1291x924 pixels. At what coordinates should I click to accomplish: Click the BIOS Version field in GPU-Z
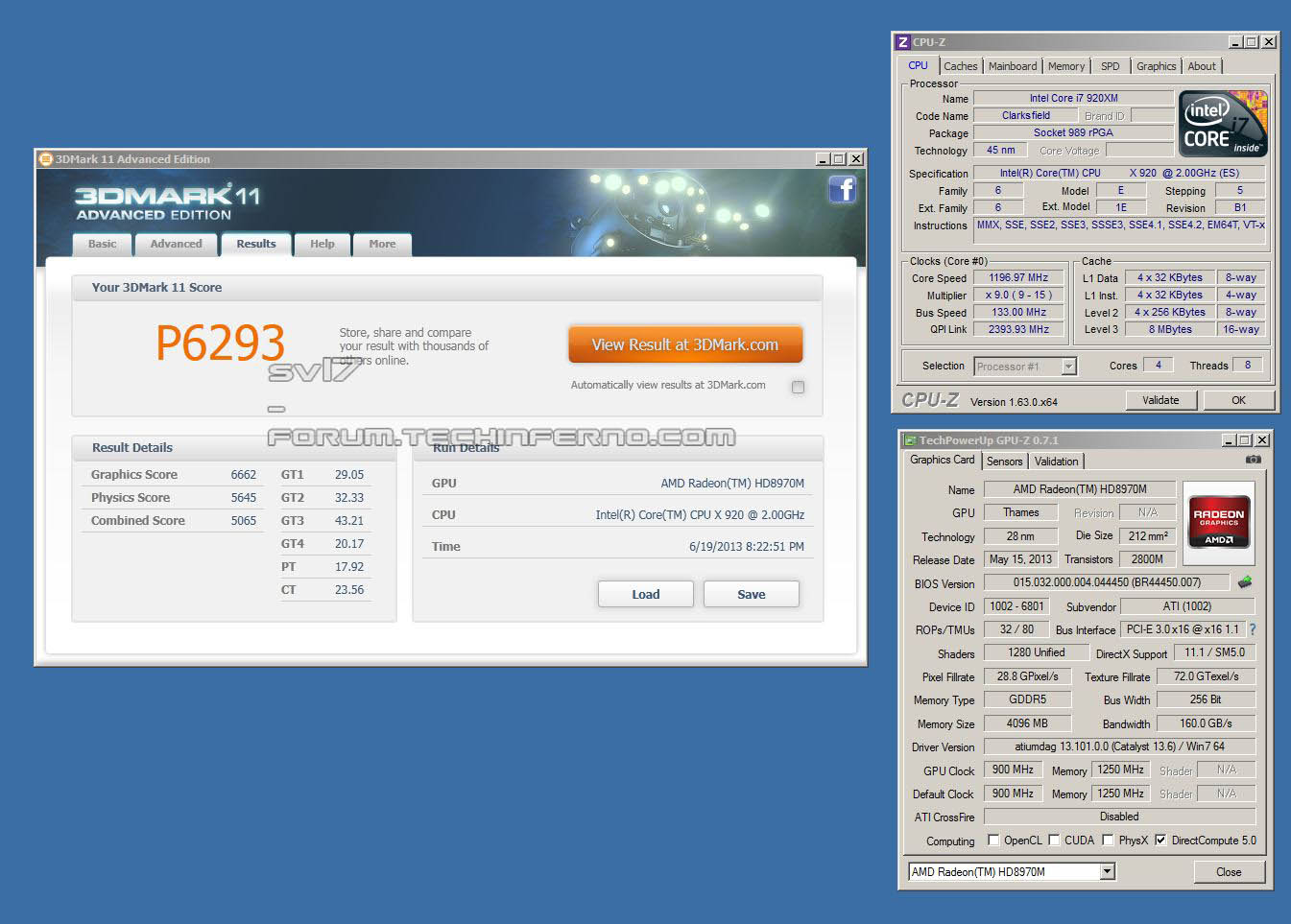pos(1107,582)
